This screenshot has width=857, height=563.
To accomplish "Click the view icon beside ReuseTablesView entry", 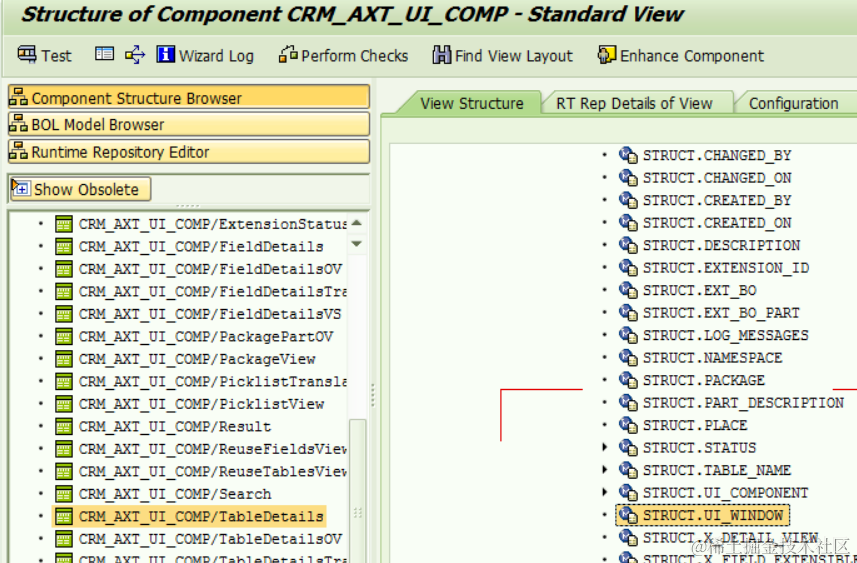I will [64, 471].
